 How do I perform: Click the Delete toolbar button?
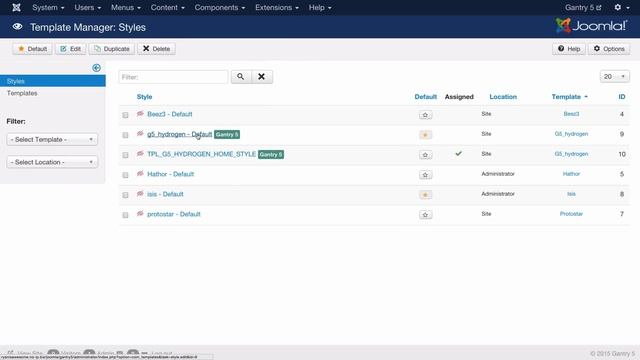point(156,49)
